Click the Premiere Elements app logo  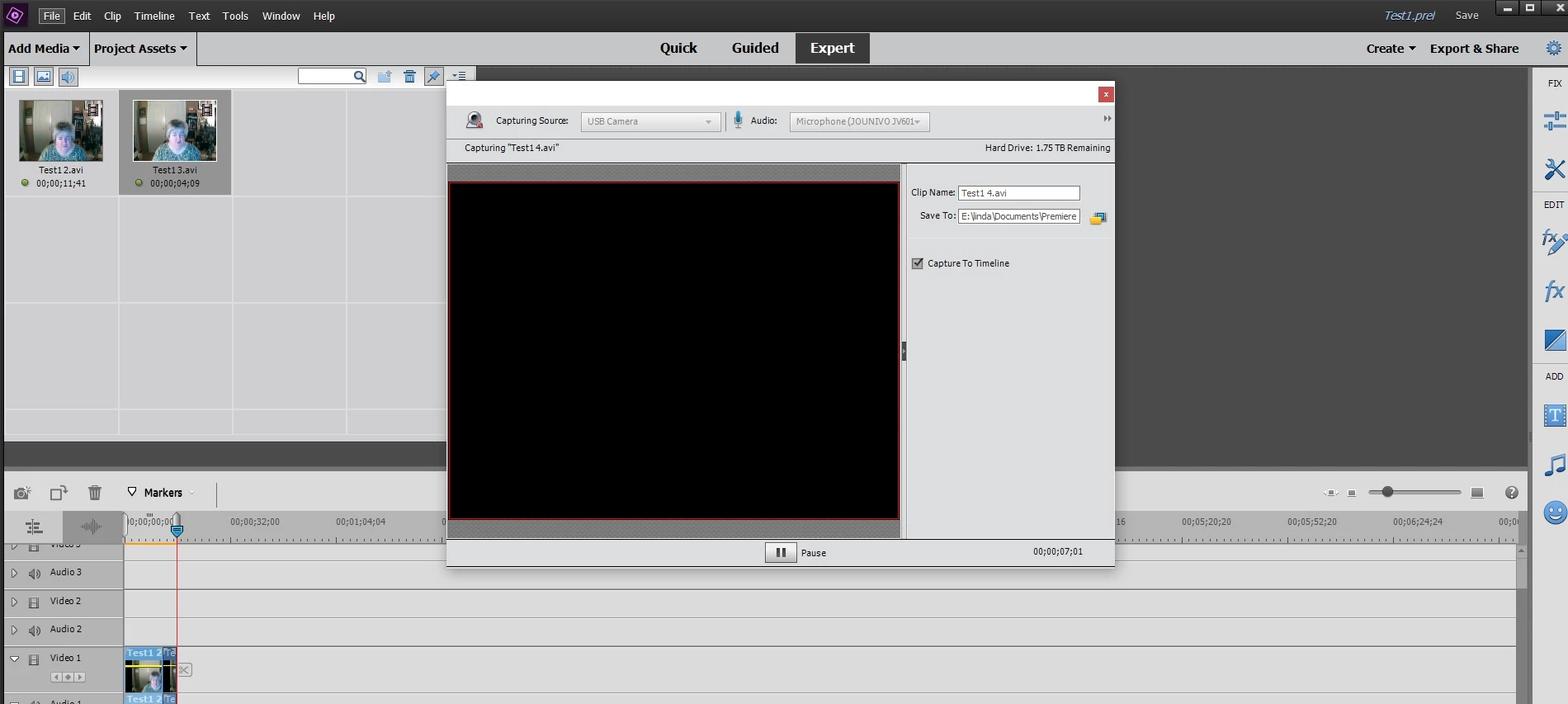pyautogui.click(x=15, y=15)
